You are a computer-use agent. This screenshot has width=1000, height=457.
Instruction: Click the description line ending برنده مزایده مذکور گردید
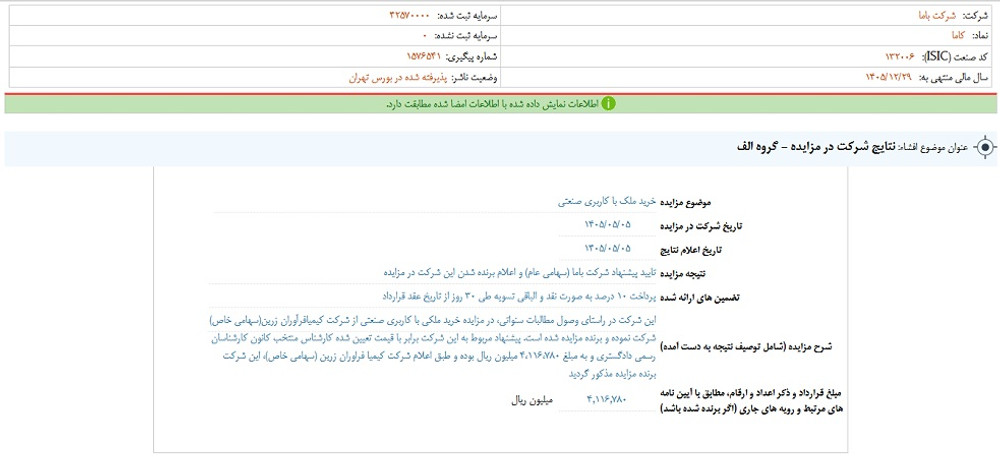tap(612, 375)
